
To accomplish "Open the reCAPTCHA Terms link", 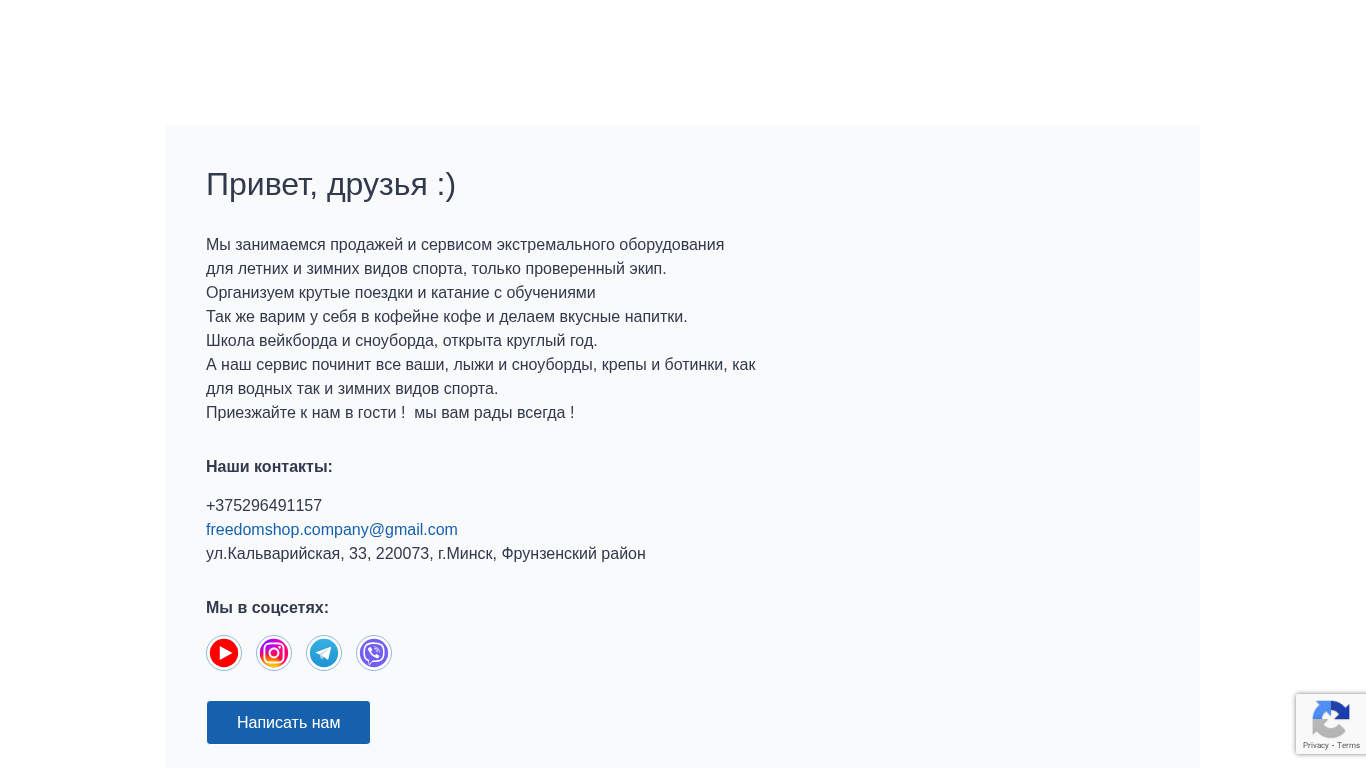I will (x=1349, y=746).
